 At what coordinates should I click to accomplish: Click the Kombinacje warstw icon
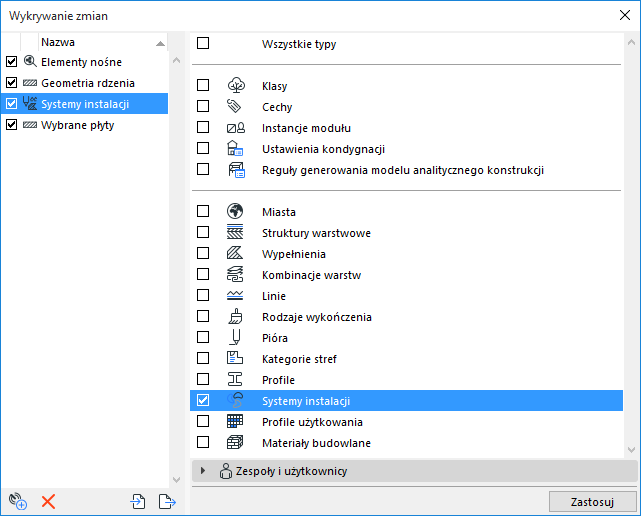coord(235,274)
